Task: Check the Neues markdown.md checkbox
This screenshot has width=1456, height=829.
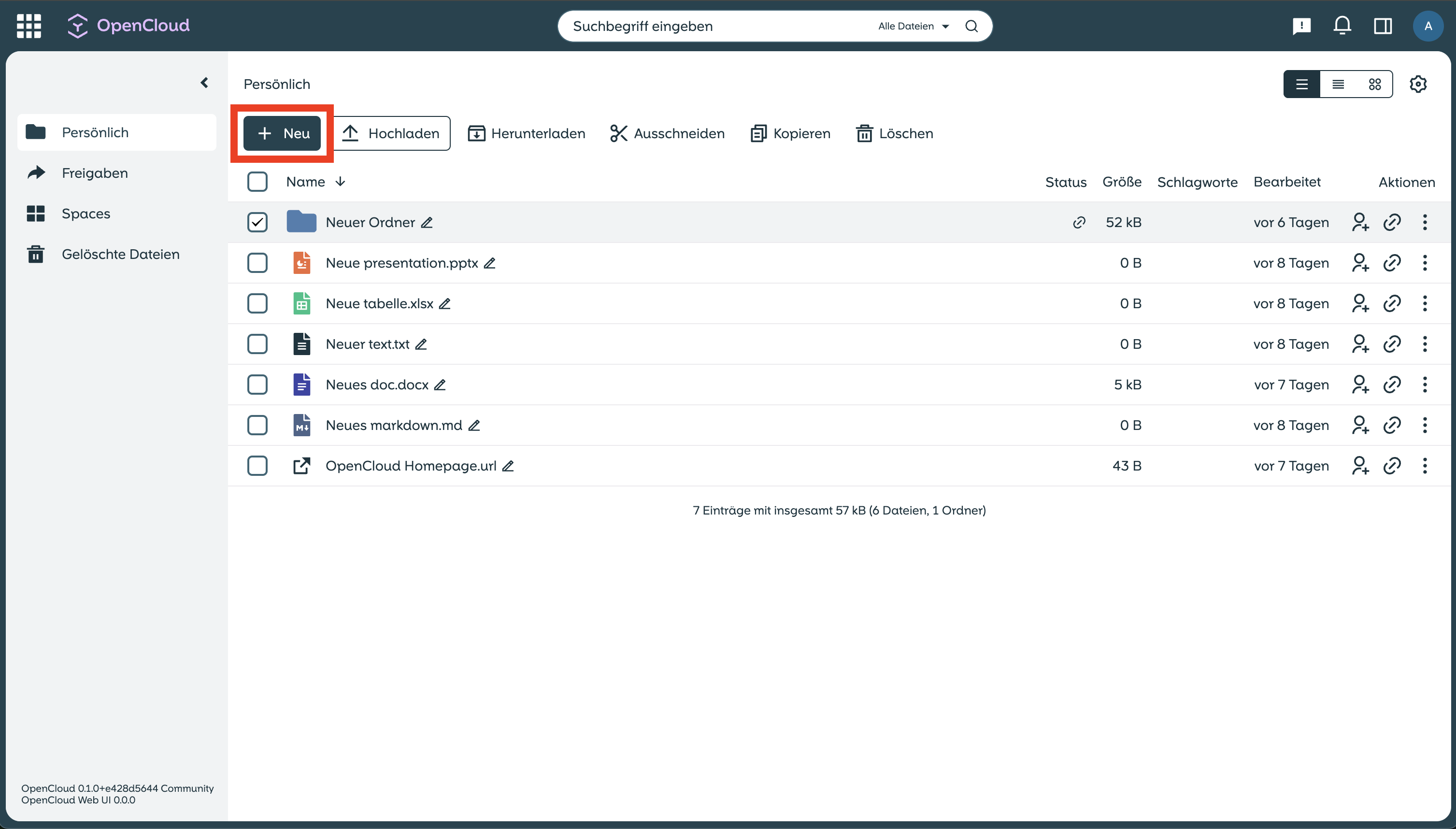Action: click(257, 425)
